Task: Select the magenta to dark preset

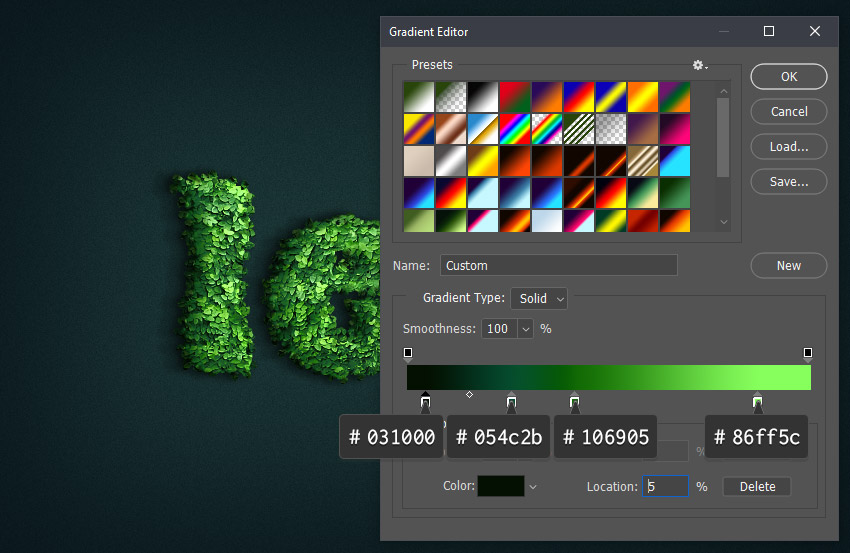Action: click(x=674, y=129)
